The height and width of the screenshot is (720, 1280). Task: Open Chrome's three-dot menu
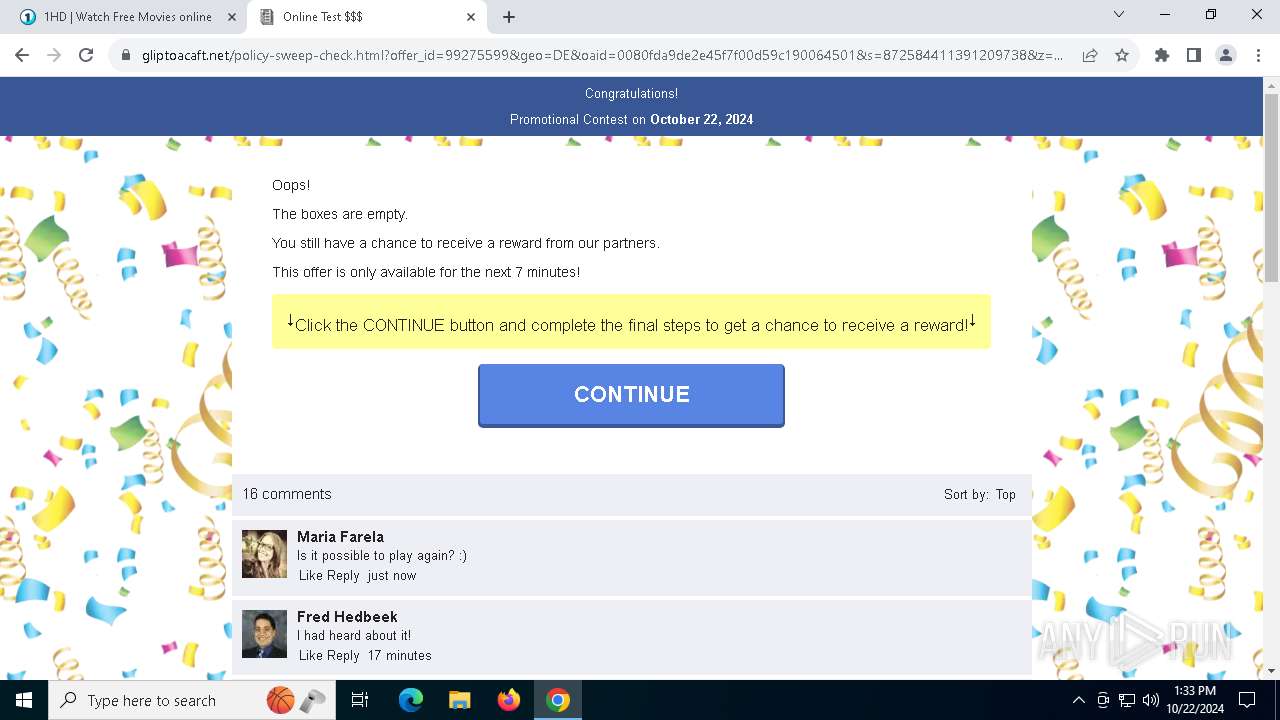click(x=1257, y=56)
